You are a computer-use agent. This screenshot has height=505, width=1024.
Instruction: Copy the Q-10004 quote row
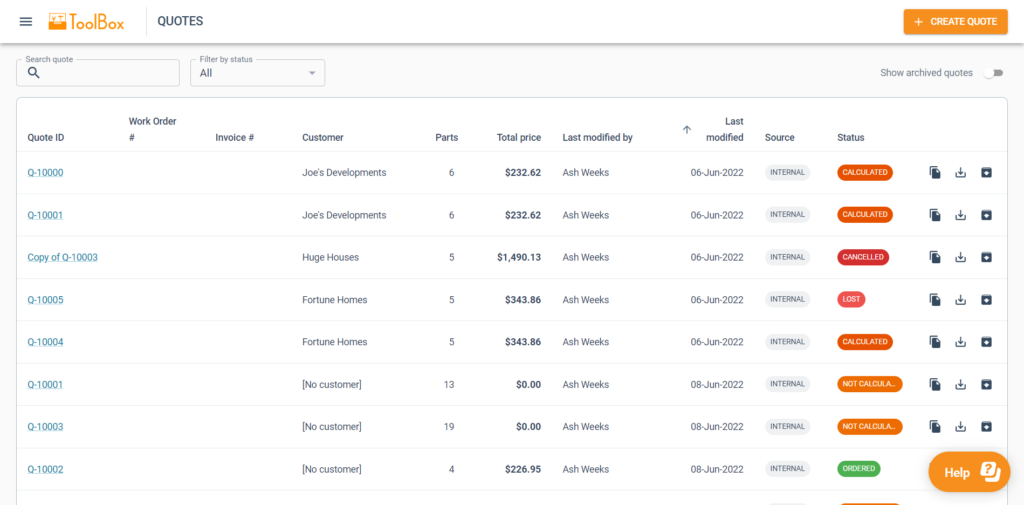(935, 342)
